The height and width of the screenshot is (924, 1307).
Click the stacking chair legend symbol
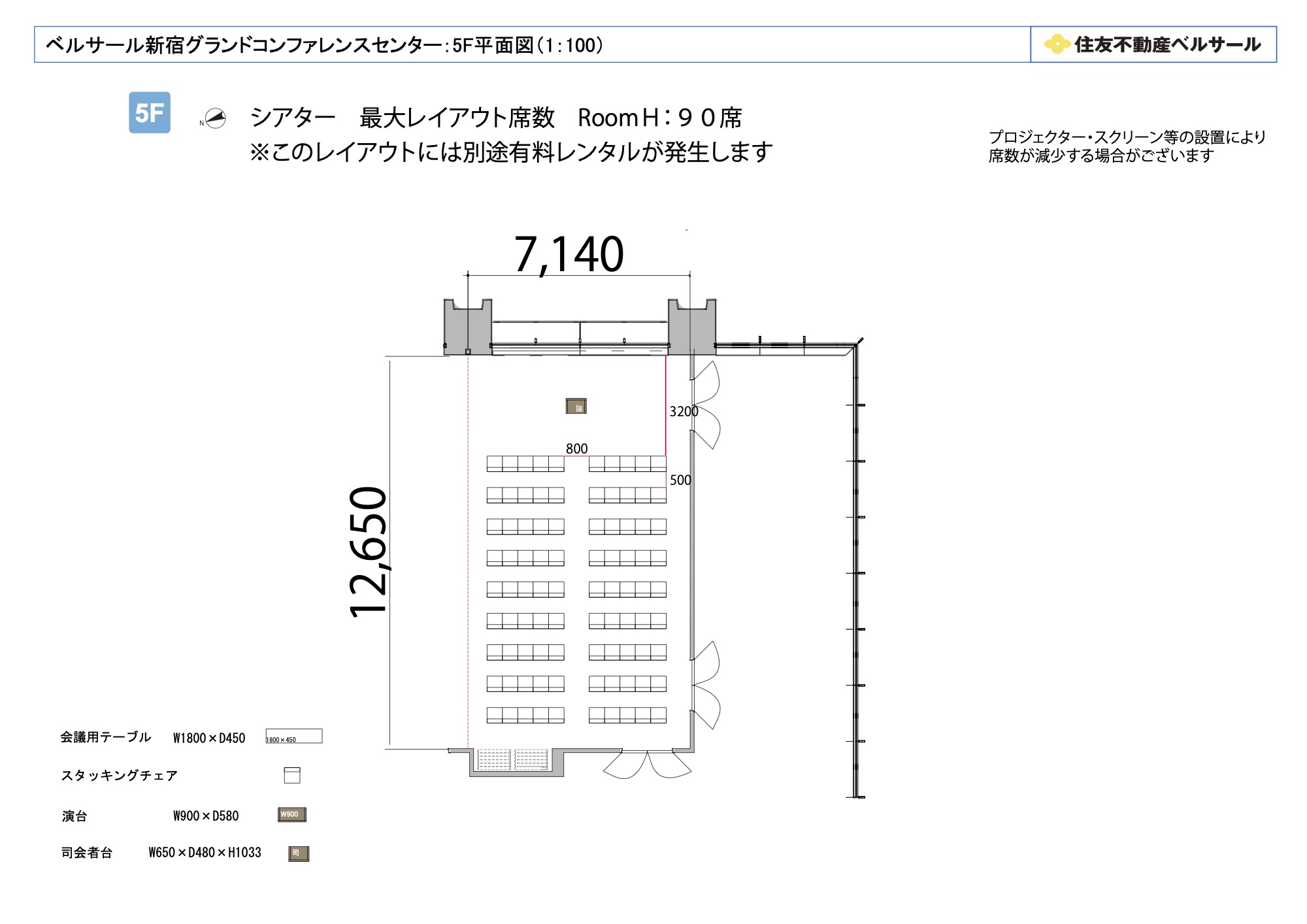pyautogui.click(x=292, y=775)
